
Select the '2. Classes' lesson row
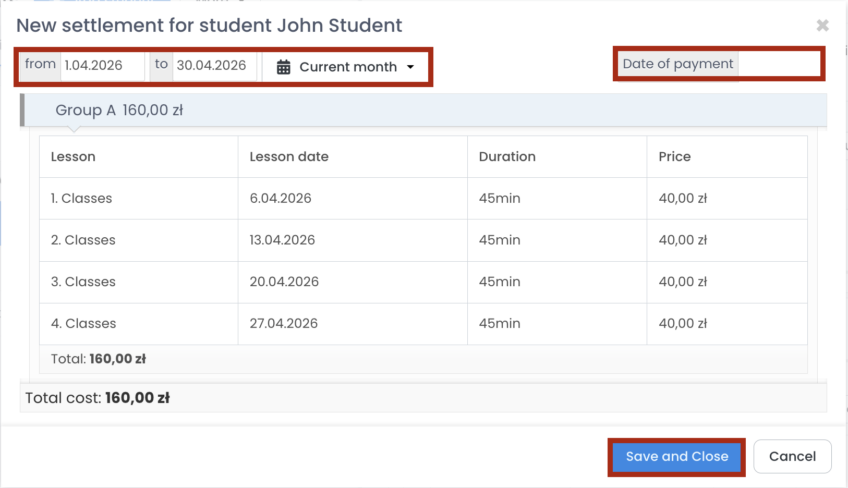(x=83, y=240)
